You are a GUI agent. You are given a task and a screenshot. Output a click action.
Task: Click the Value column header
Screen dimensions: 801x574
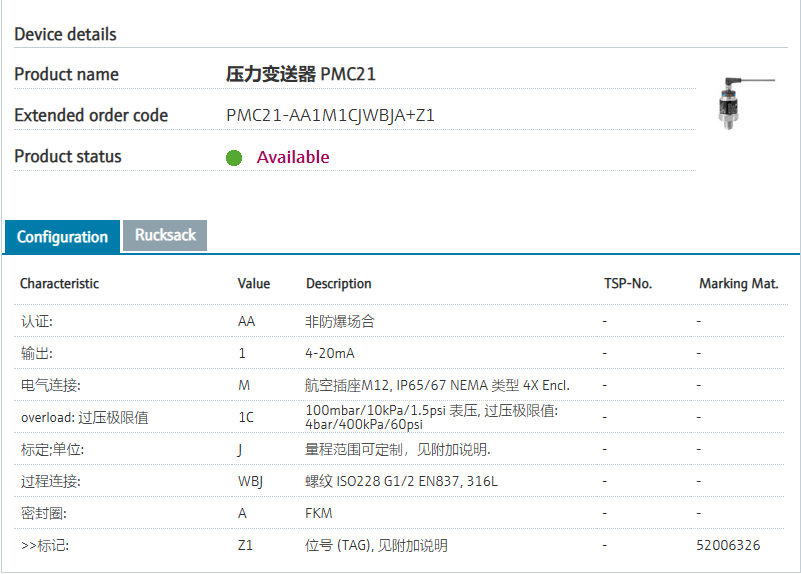pos(254,284)
